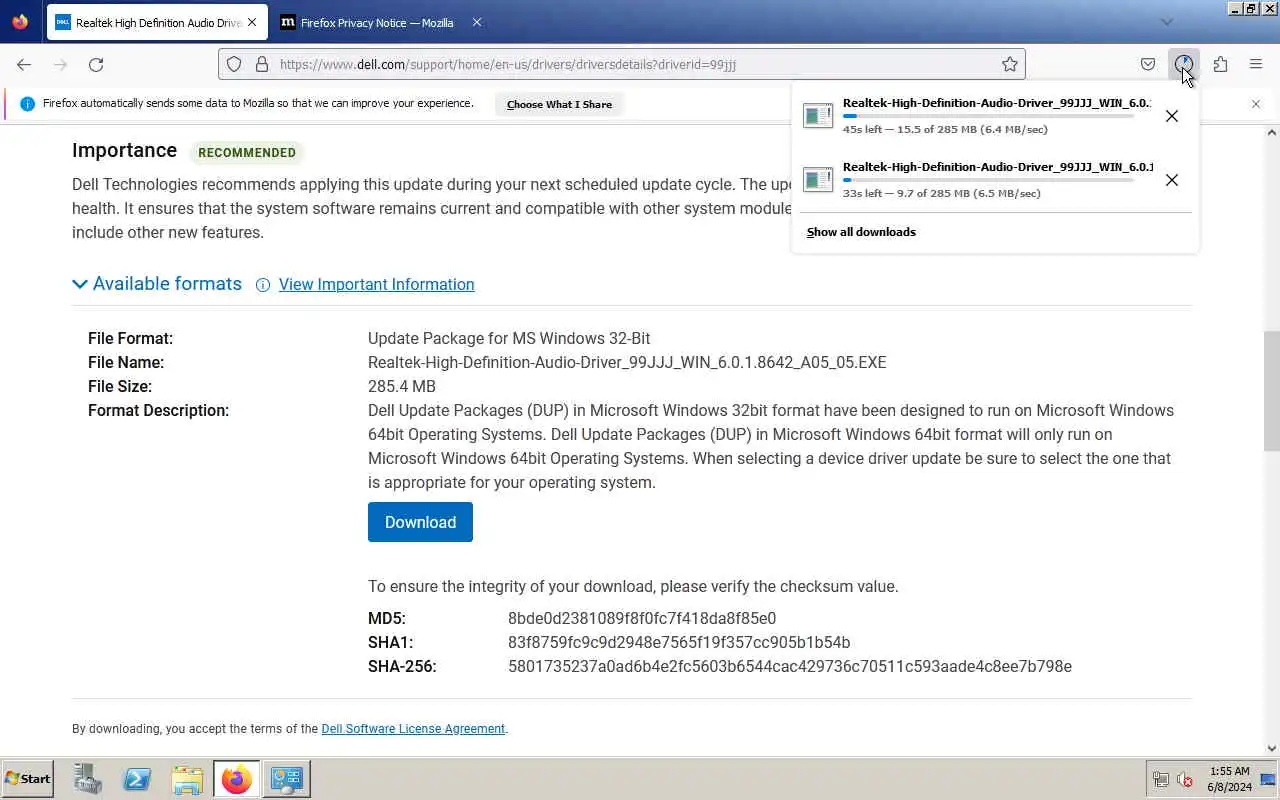Click the Importance heading
The height and width of the screenshot is (800, 1280).
coord(124,150)
